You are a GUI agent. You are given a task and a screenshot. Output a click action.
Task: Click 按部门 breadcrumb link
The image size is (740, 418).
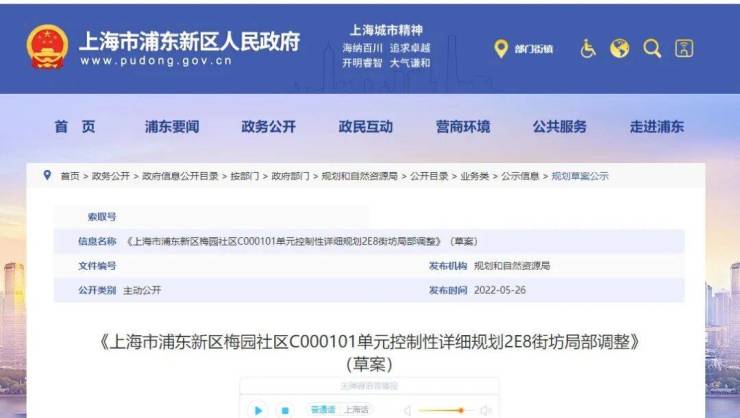pyautogui.click(x=244, y=176)
